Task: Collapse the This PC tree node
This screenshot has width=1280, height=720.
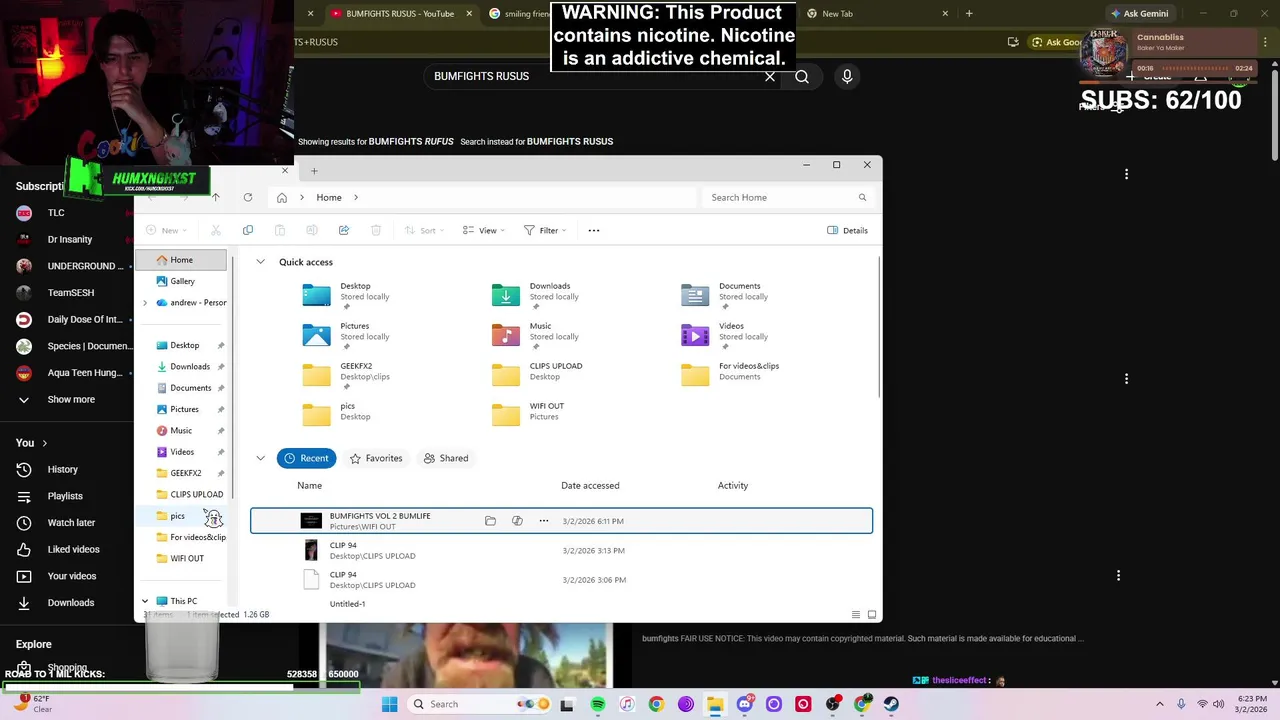Action: (x=145, y=601)
